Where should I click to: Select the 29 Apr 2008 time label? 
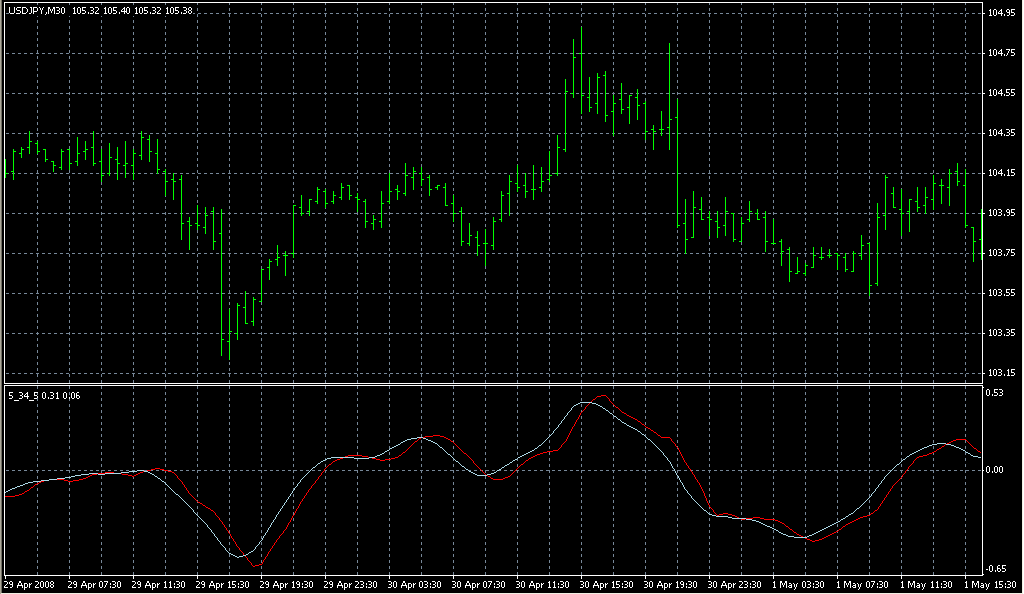click(x=28, y=583)
